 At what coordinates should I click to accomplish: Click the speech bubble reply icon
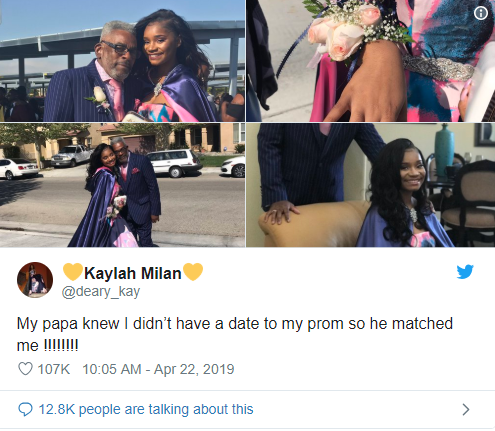pyautogui.click(x=25, y=409)
